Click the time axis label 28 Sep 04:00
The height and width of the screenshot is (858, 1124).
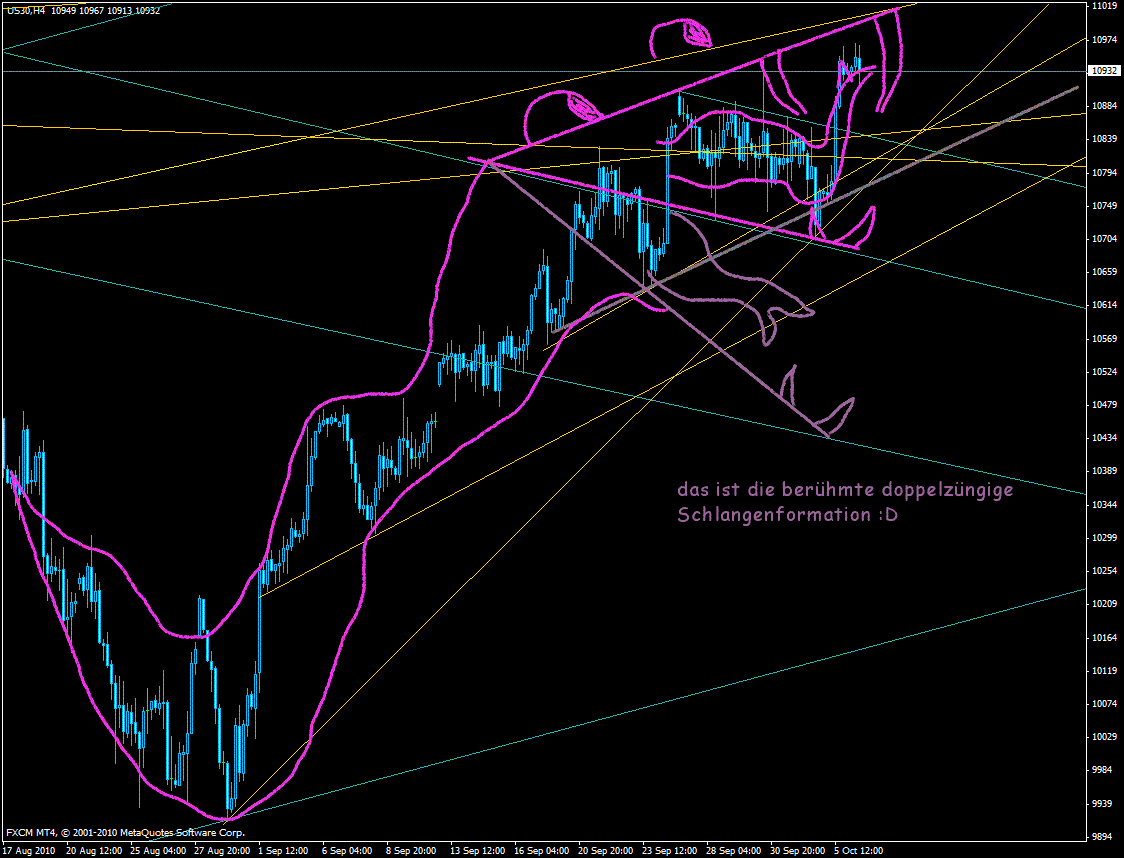point(734,851)
